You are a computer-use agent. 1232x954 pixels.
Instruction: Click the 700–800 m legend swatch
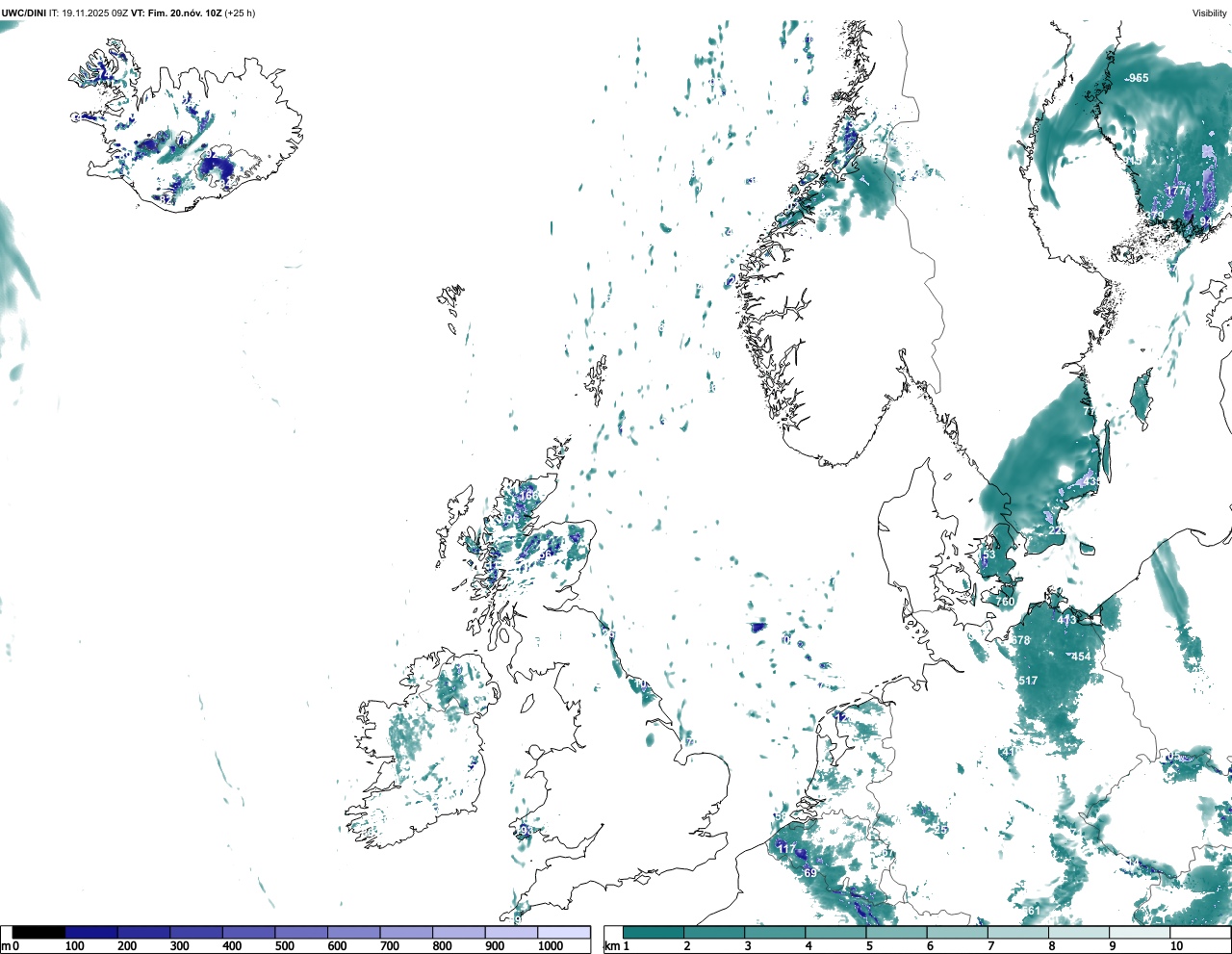406,933
